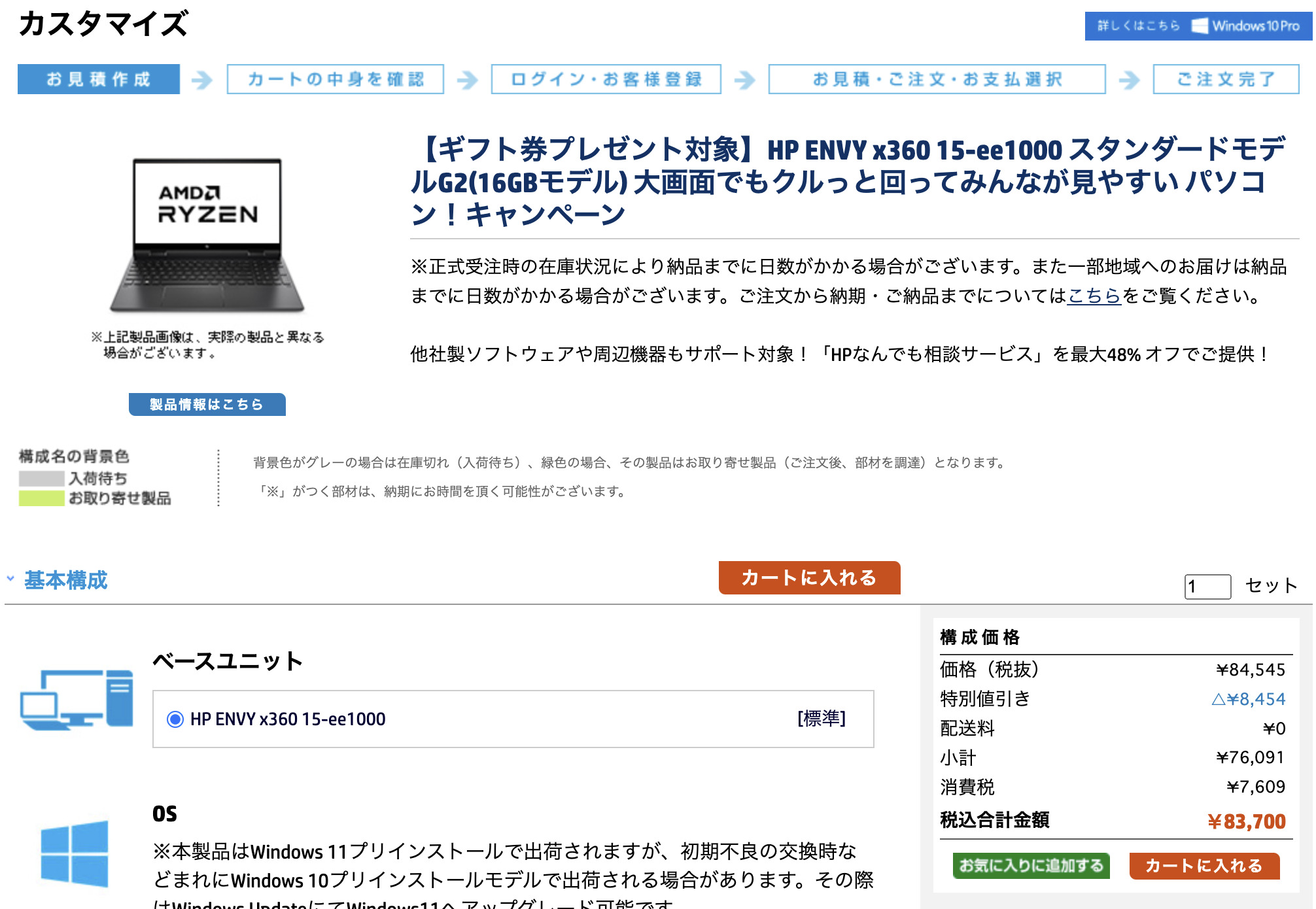Open the こちら delivery info link

click(1094, 296)
